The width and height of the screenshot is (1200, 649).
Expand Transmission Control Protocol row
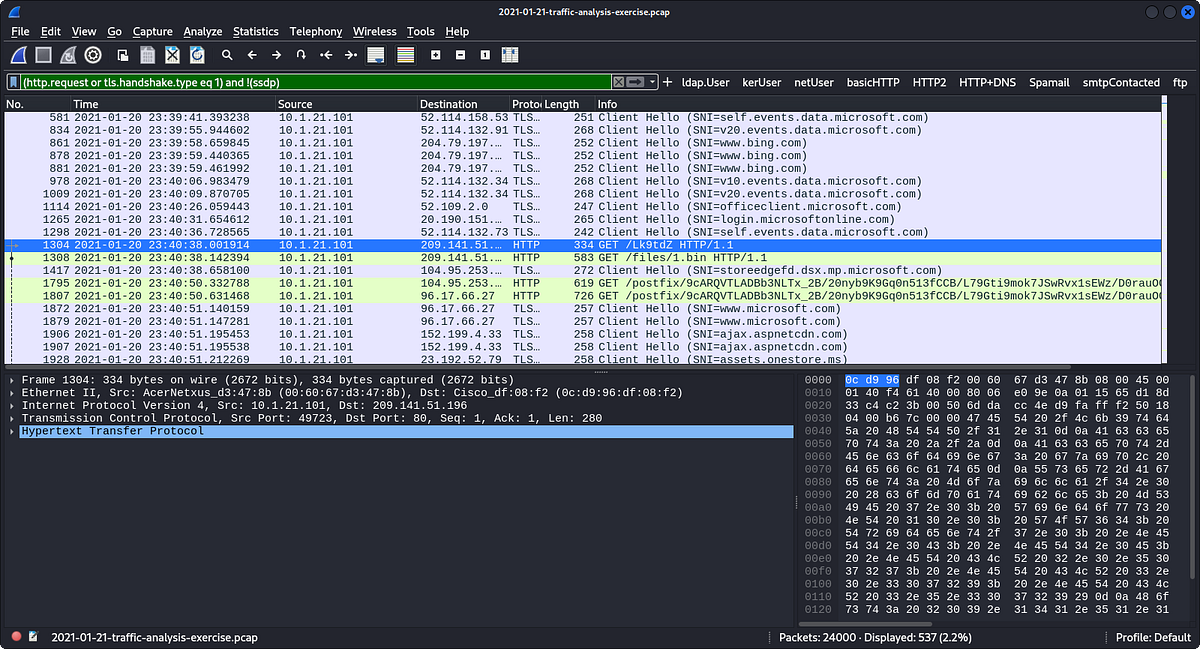coord(11,418)
